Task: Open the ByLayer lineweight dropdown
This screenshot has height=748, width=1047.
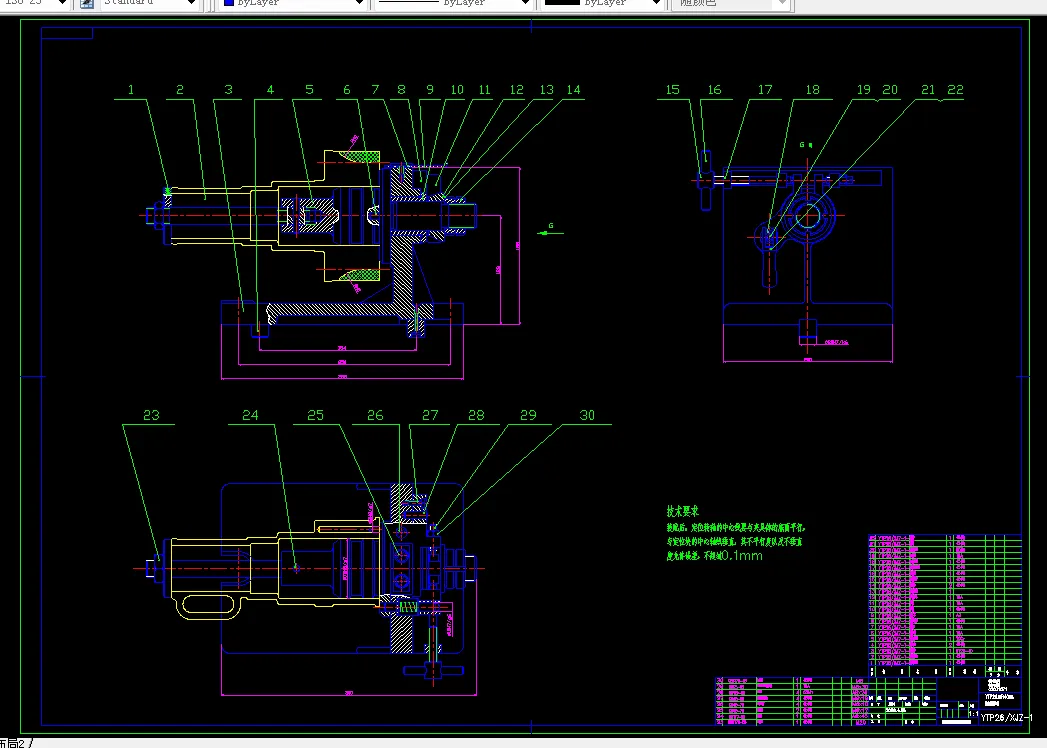Action: 656,3
